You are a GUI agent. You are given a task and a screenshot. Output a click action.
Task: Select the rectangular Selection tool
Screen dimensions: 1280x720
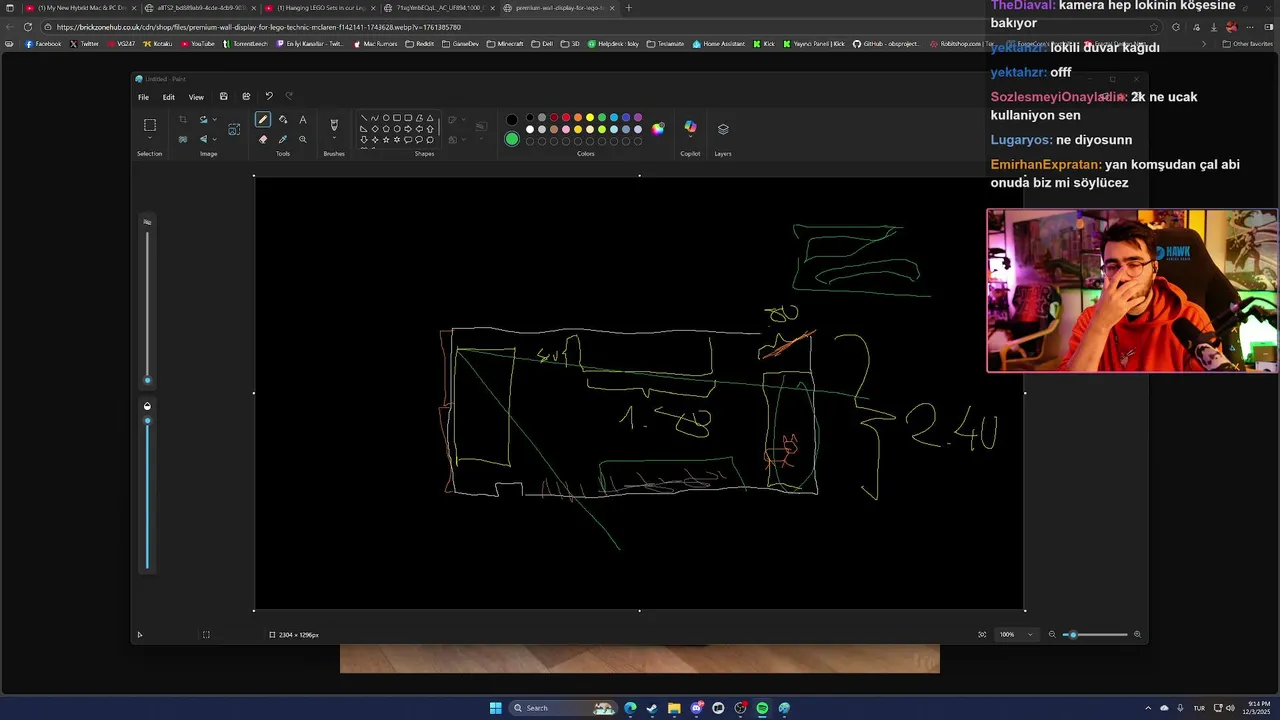(x=150, y=125)
